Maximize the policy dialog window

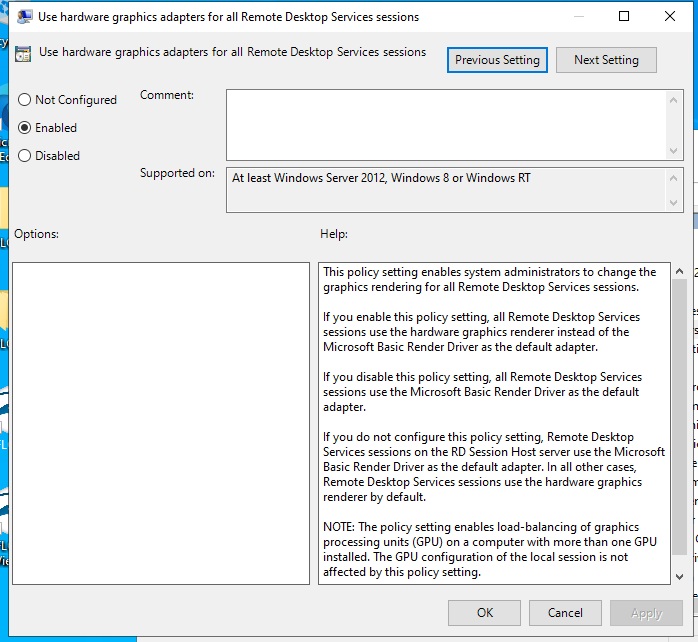point(624,16)
